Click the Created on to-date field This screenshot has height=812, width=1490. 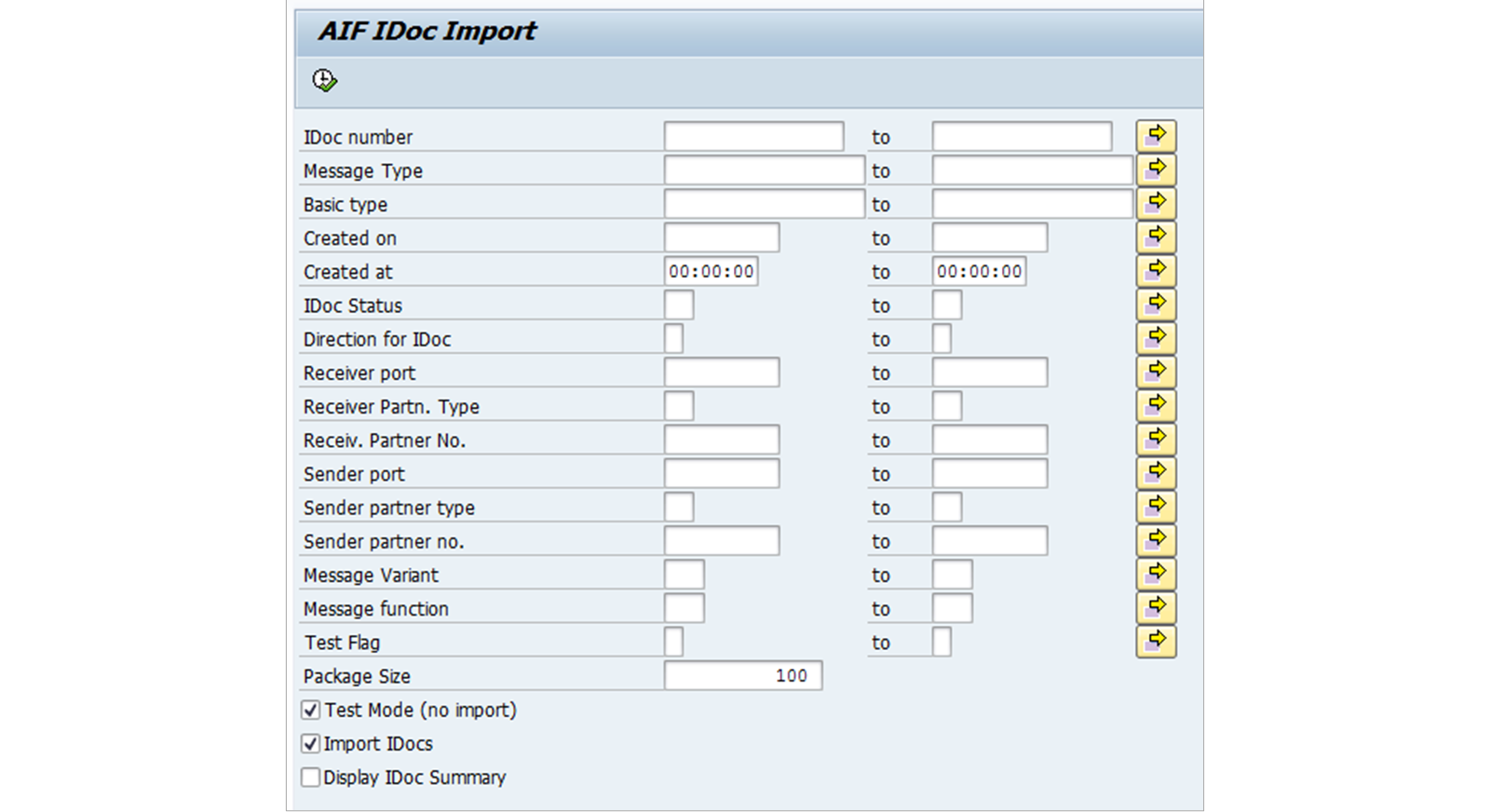click(x=989, y=237)
